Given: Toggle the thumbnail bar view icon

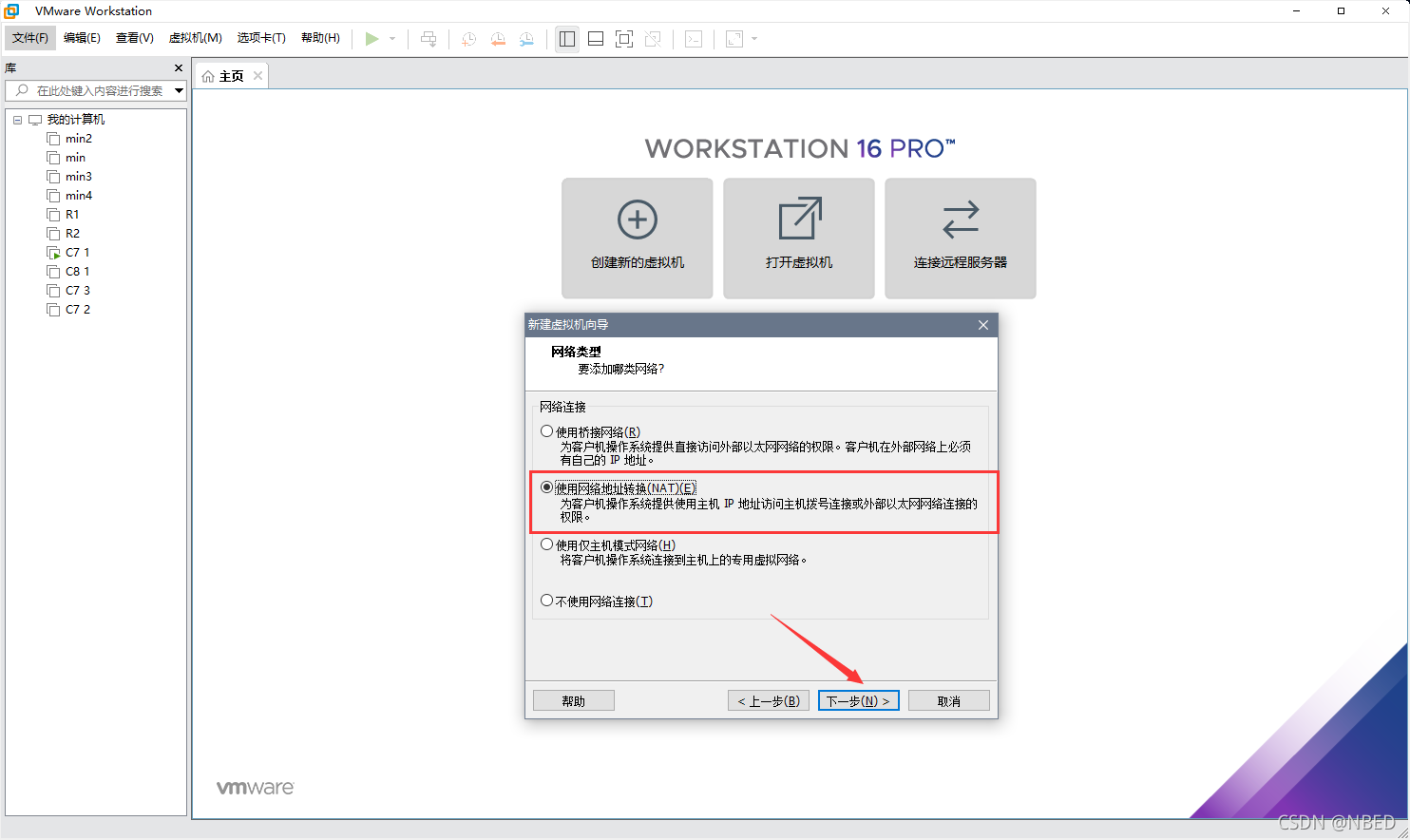Looking at the screenshot, I should pyautogui.click(x=596, y=39).
